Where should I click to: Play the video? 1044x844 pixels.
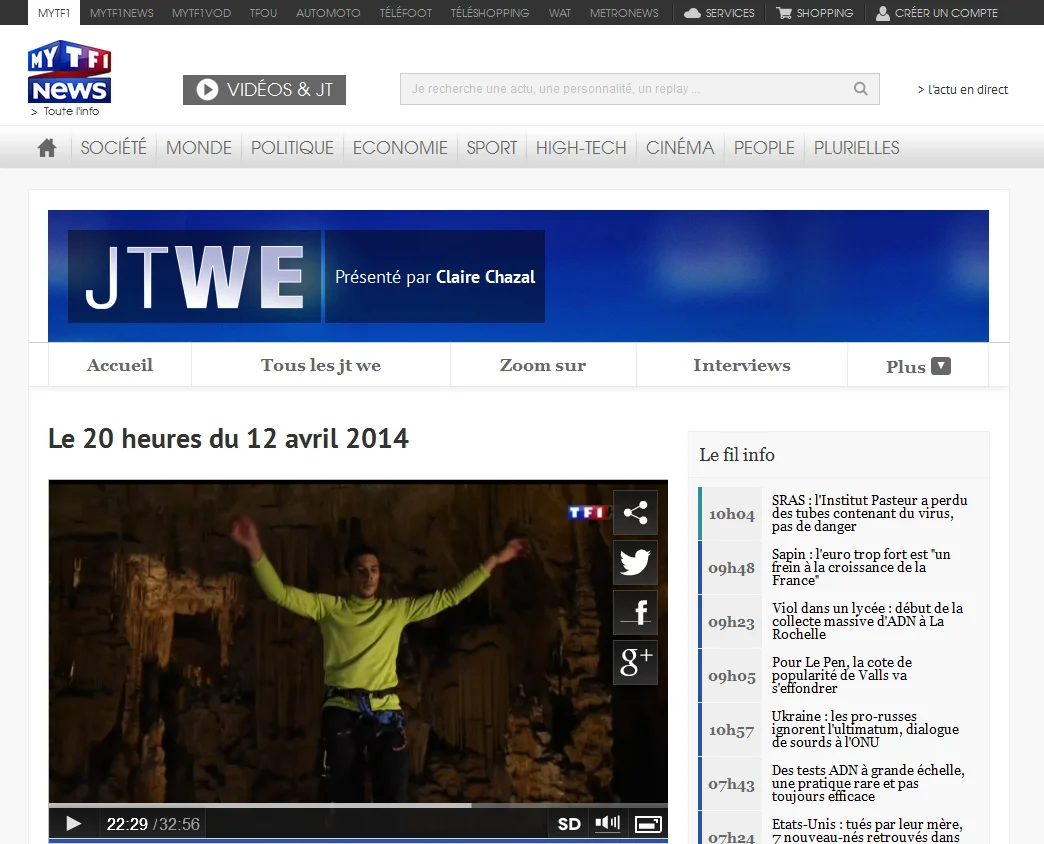(x=73, y=824)
